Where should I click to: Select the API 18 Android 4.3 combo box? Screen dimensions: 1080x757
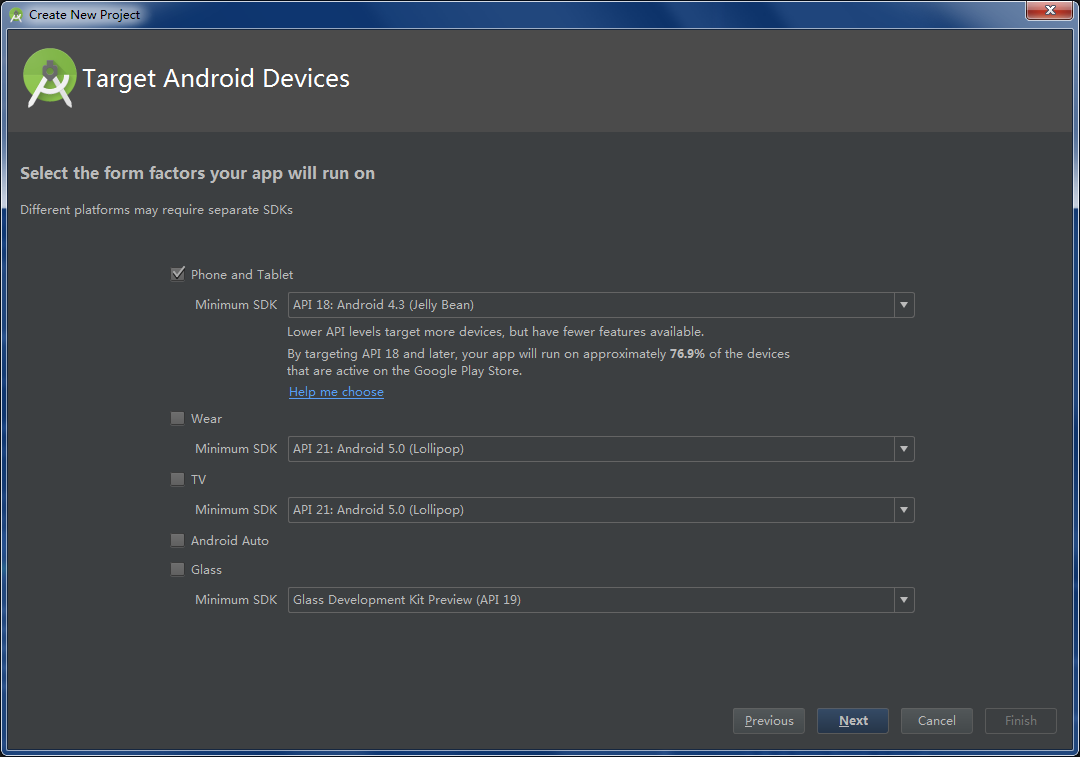point(601,305)
